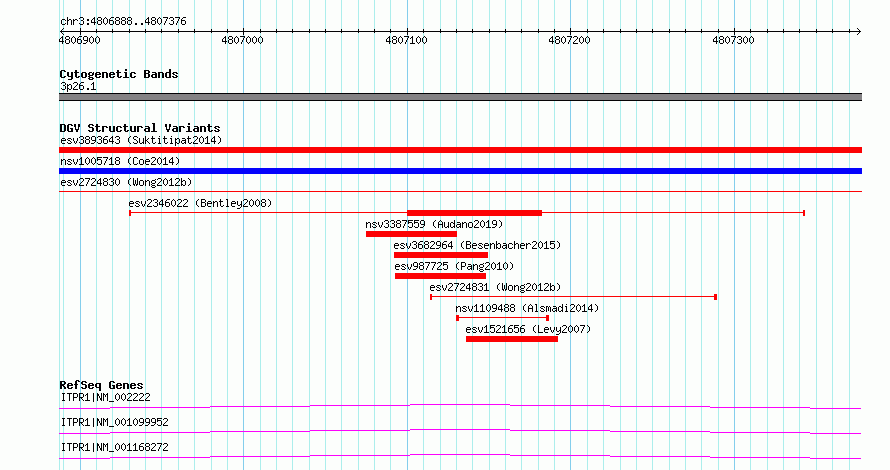
Task: Select the red bar under esv3682964
Action: click(x=440, y=255)
